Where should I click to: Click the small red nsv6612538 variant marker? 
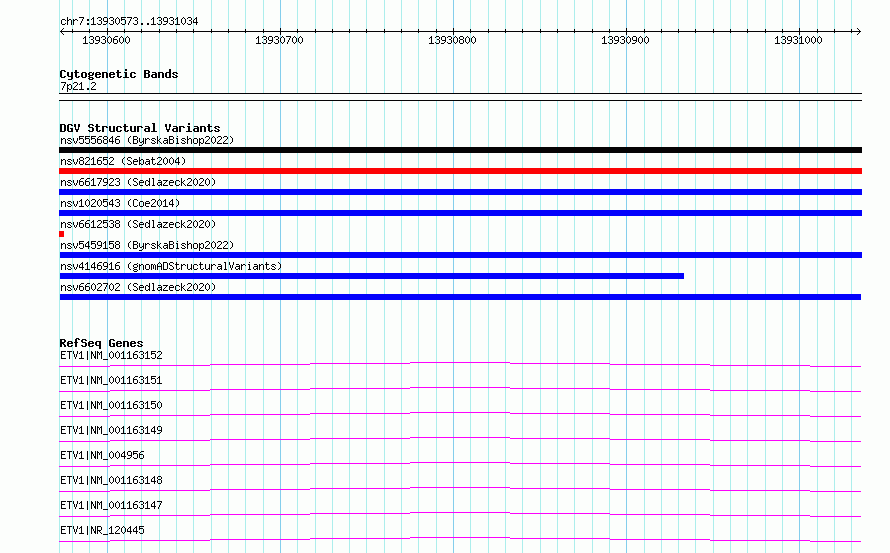pyautogui.click(x=62, y=234)
